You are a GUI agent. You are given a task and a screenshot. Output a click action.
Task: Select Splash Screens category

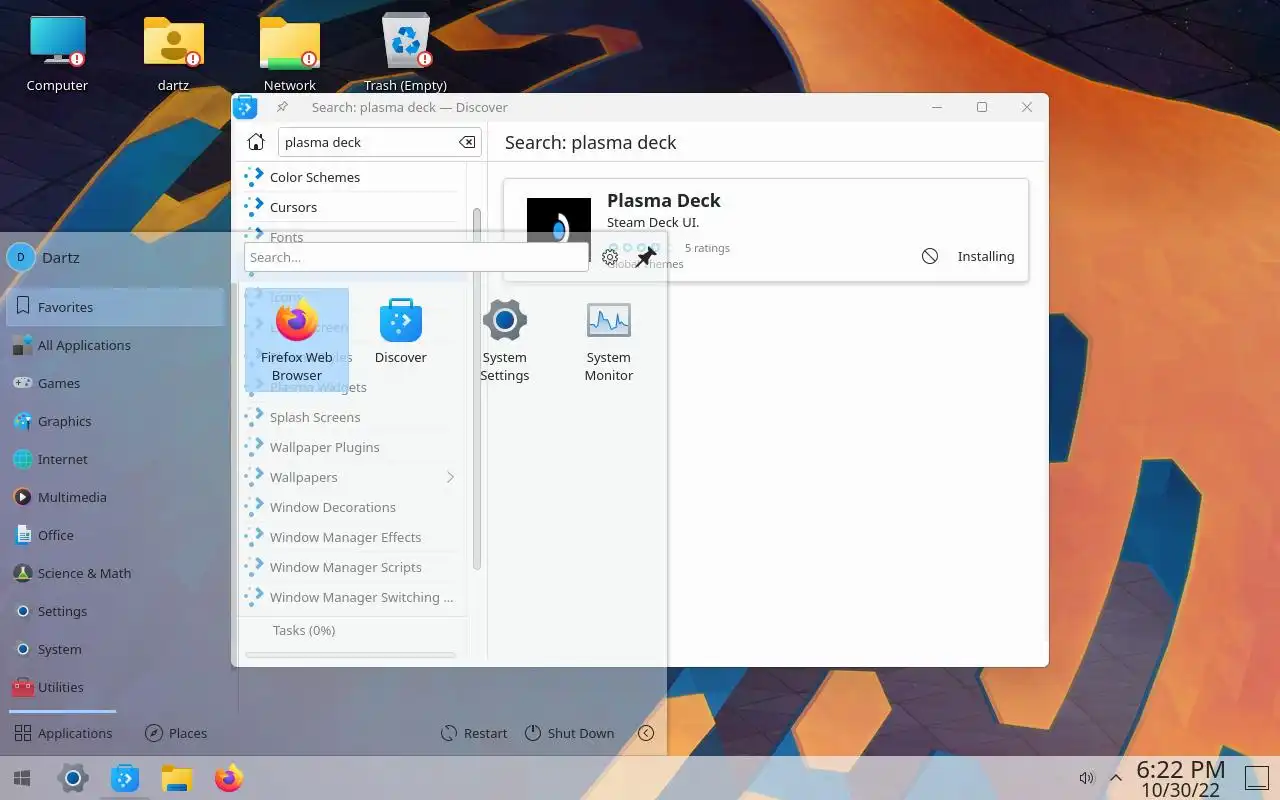pos(351,417)
